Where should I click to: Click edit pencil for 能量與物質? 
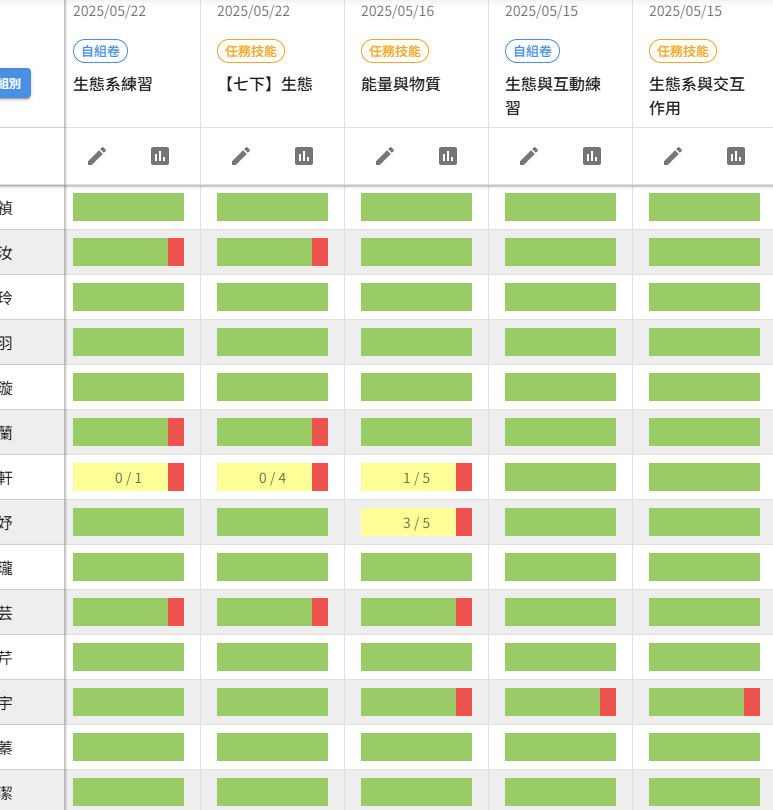click(384, 156)
